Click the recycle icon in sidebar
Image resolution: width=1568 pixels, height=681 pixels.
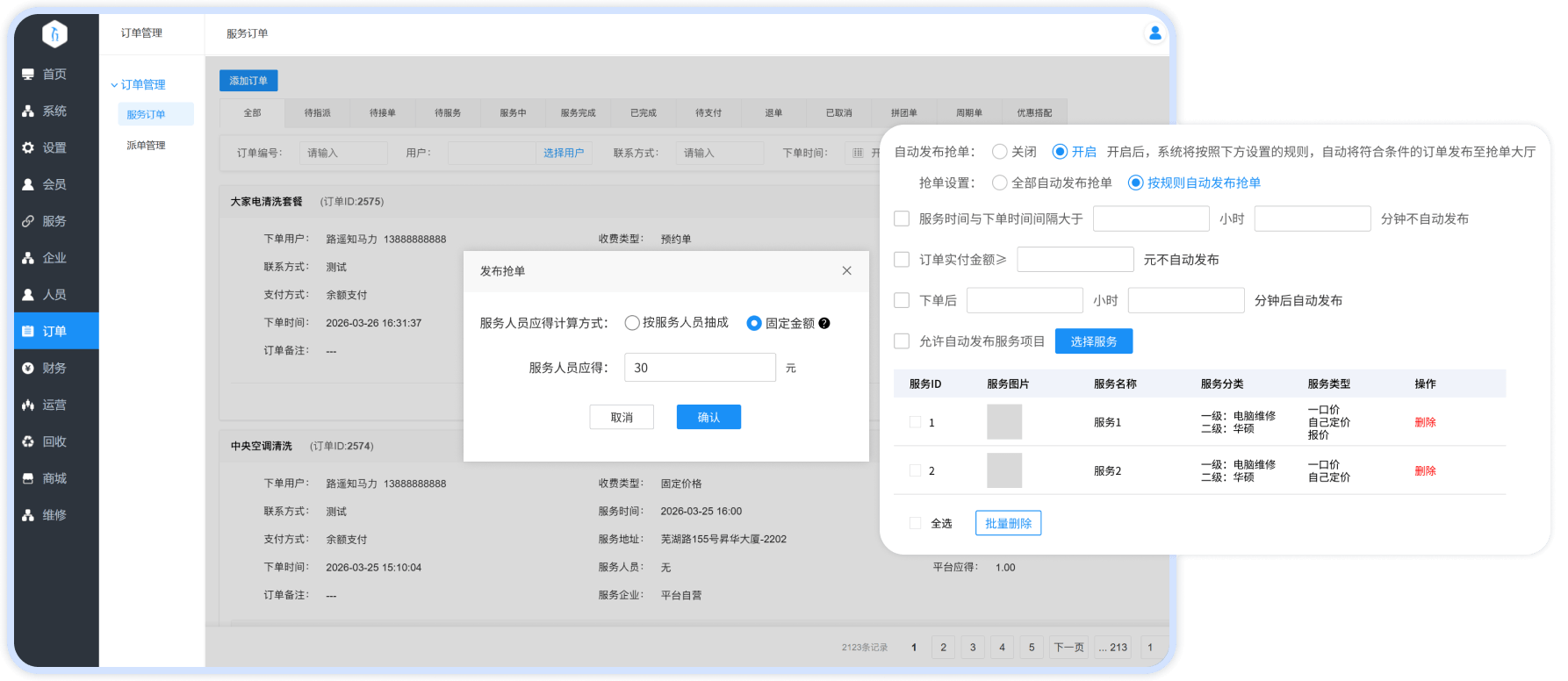28,441
